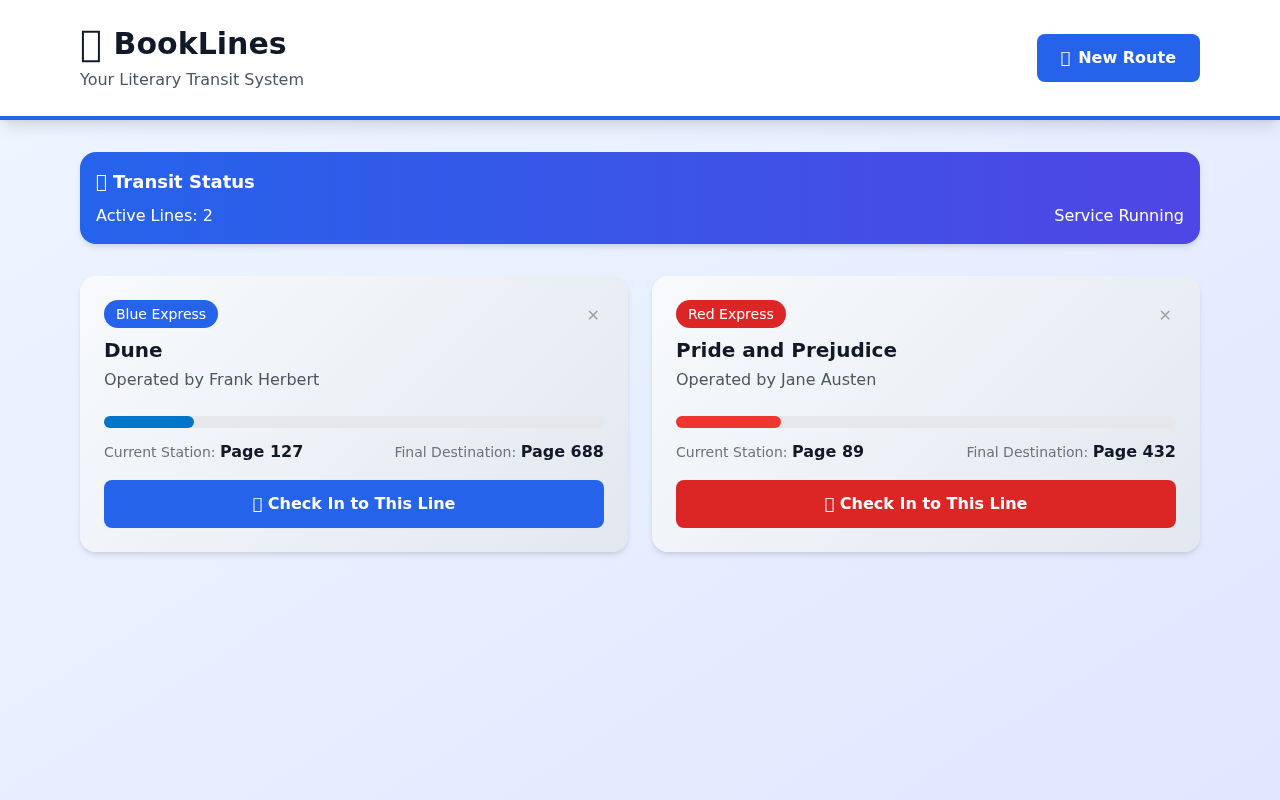Click the Blue Express reading progress bar
This screenshot has height=800, width=1280.
coord(354,421)
